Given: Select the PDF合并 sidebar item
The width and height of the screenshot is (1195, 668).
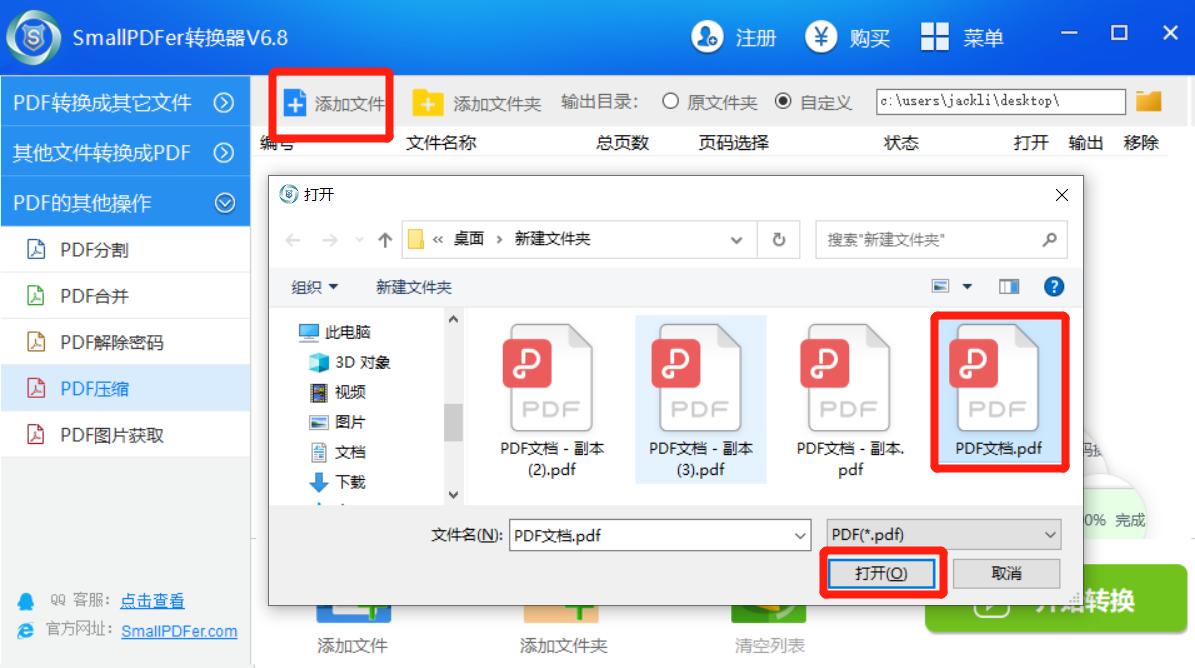Looking at the screenshot, I should coord(125,296).
